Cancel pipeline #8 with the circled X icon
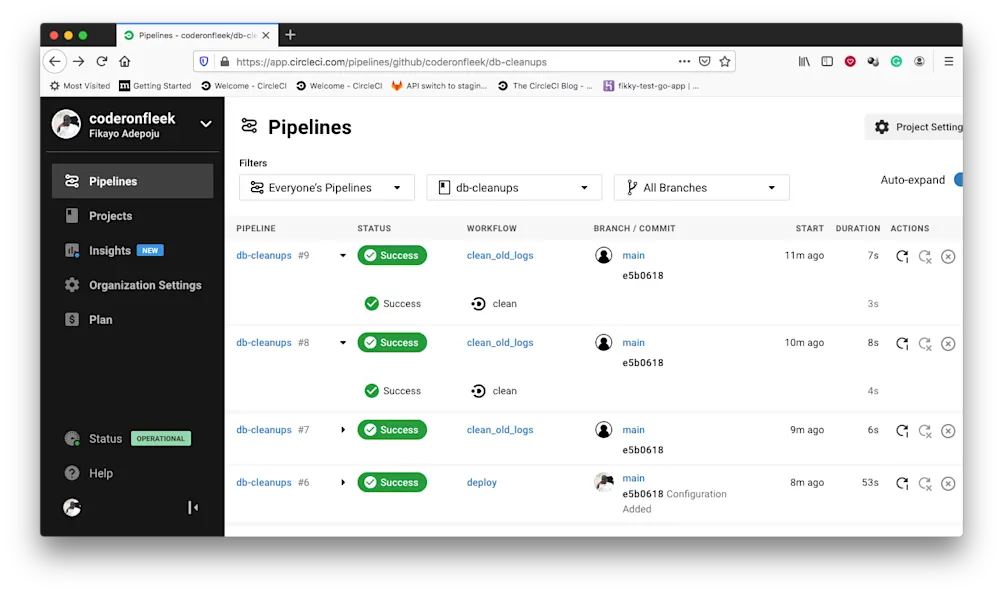 [x=948, y=342]
